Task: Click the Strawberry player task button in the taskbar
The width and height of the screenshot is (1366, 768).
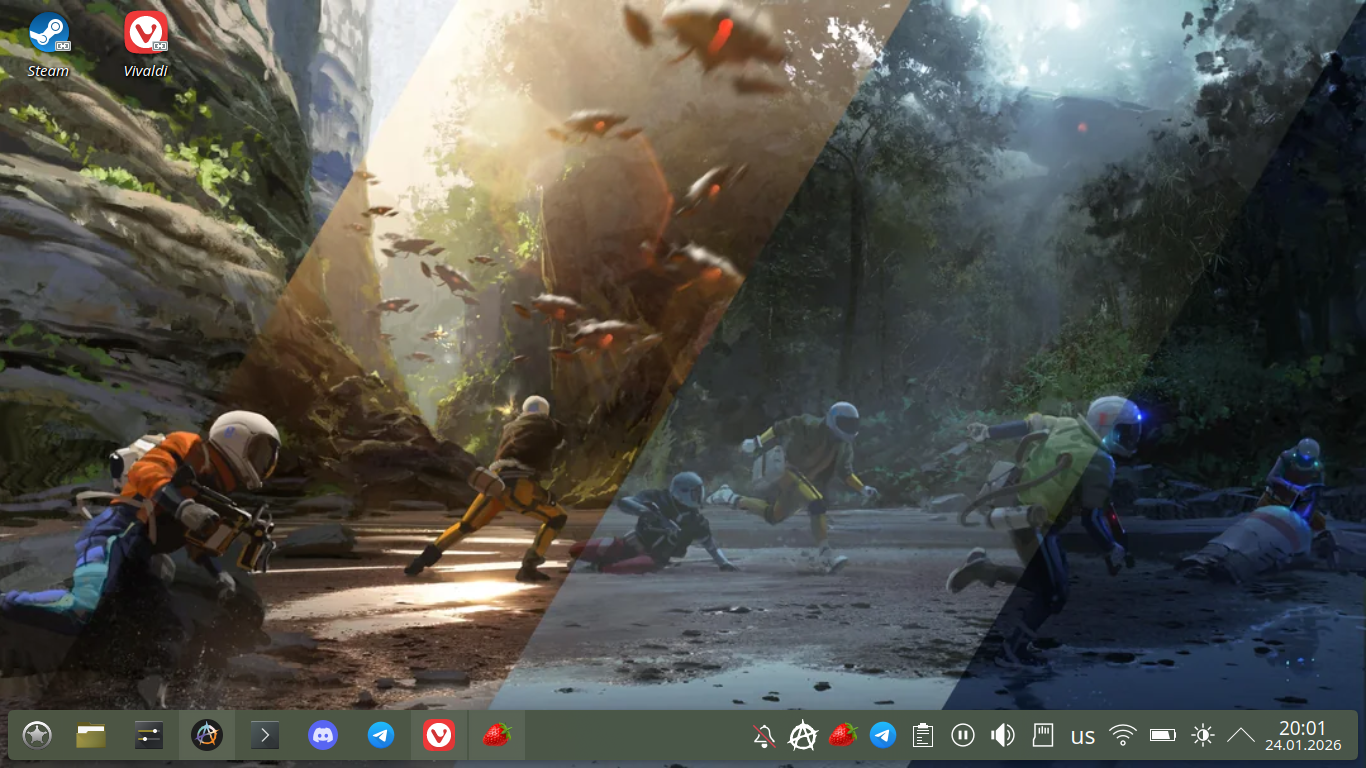Action: click(497, 736)
